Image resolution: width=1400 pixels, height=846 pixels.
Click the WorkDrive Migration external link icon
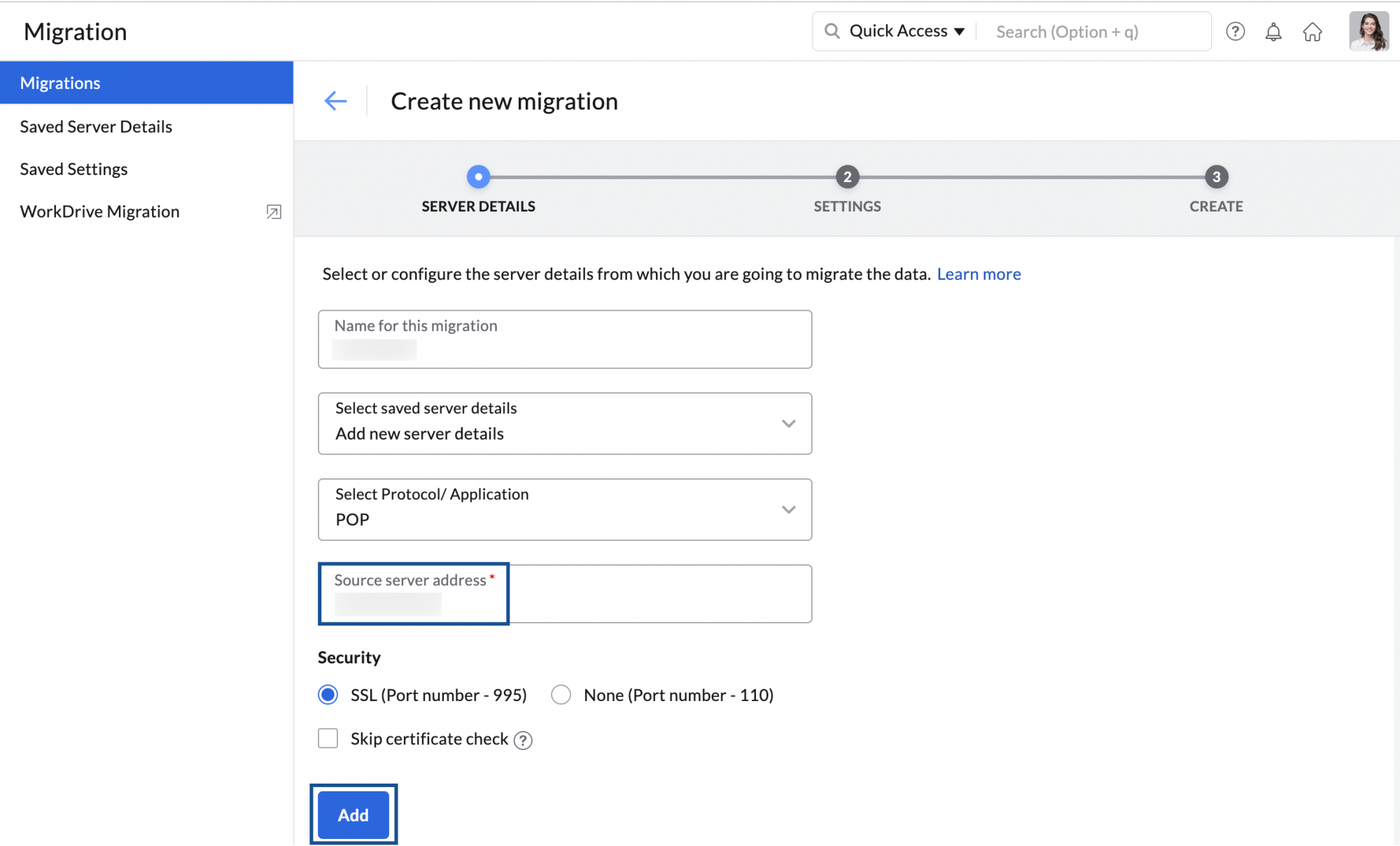click(274, 211)
